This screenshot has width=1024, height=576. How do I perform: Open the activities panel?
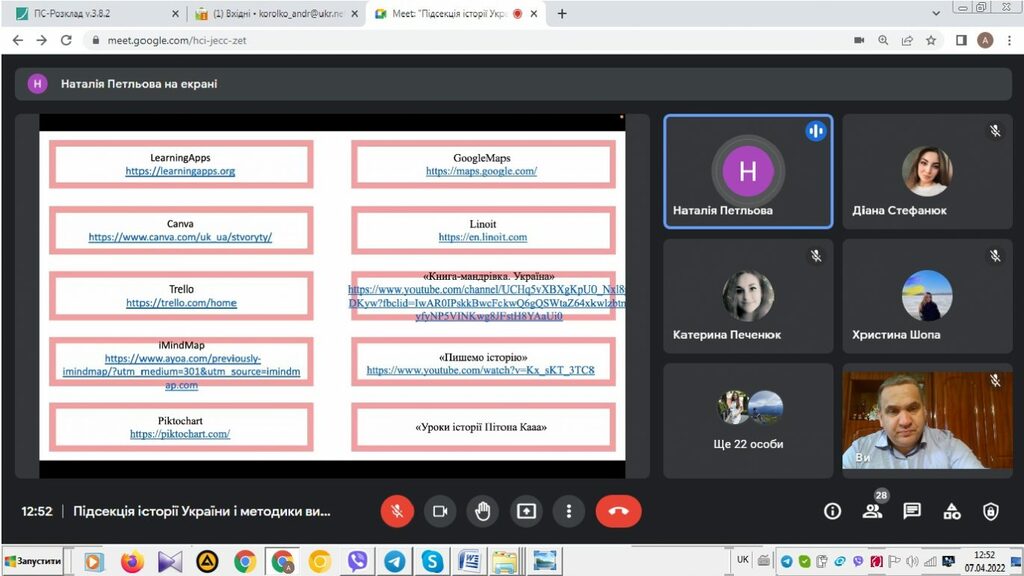952,511
